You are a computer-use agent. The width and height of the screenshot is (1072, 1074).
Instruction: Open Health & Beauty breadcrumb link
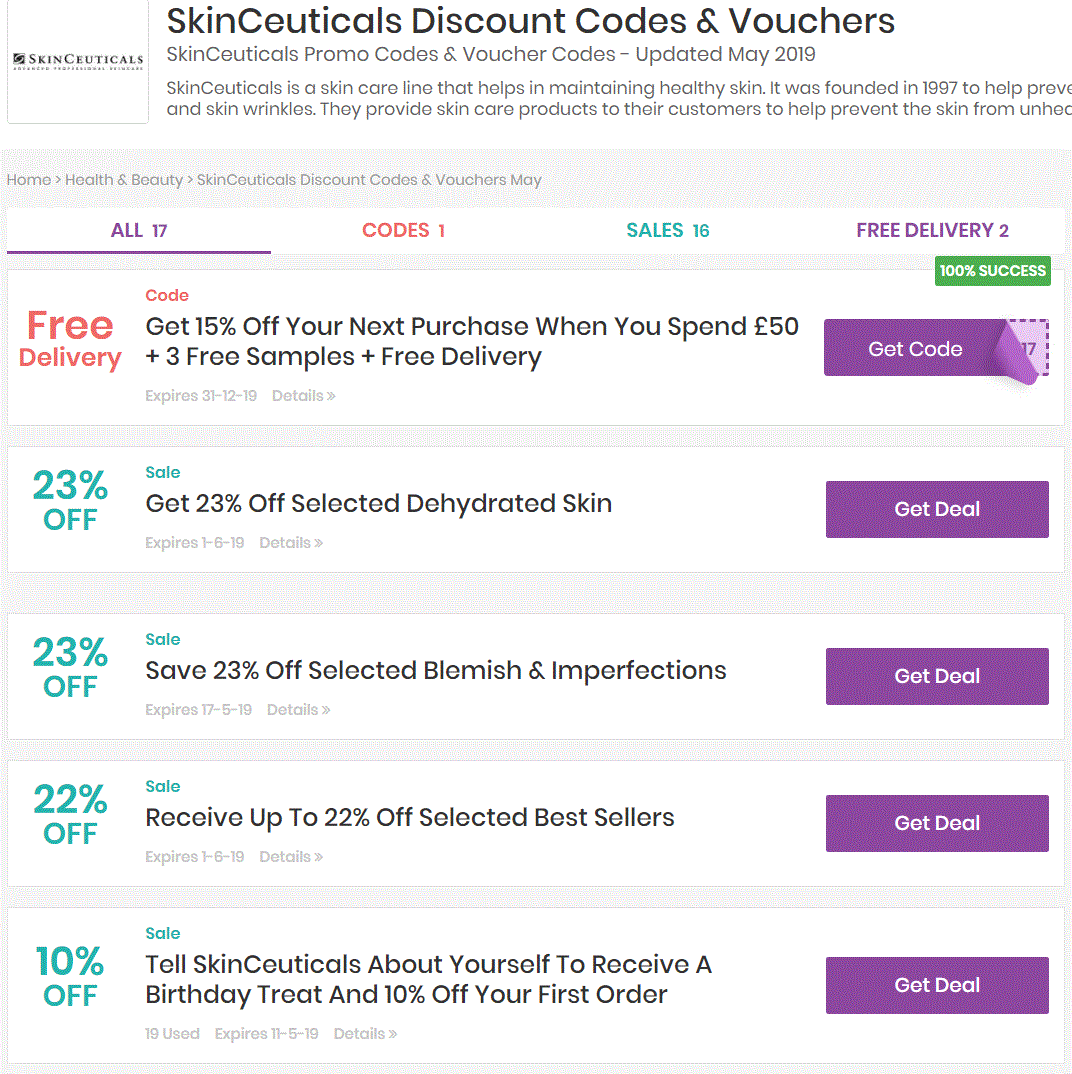(x=124, y=180)
